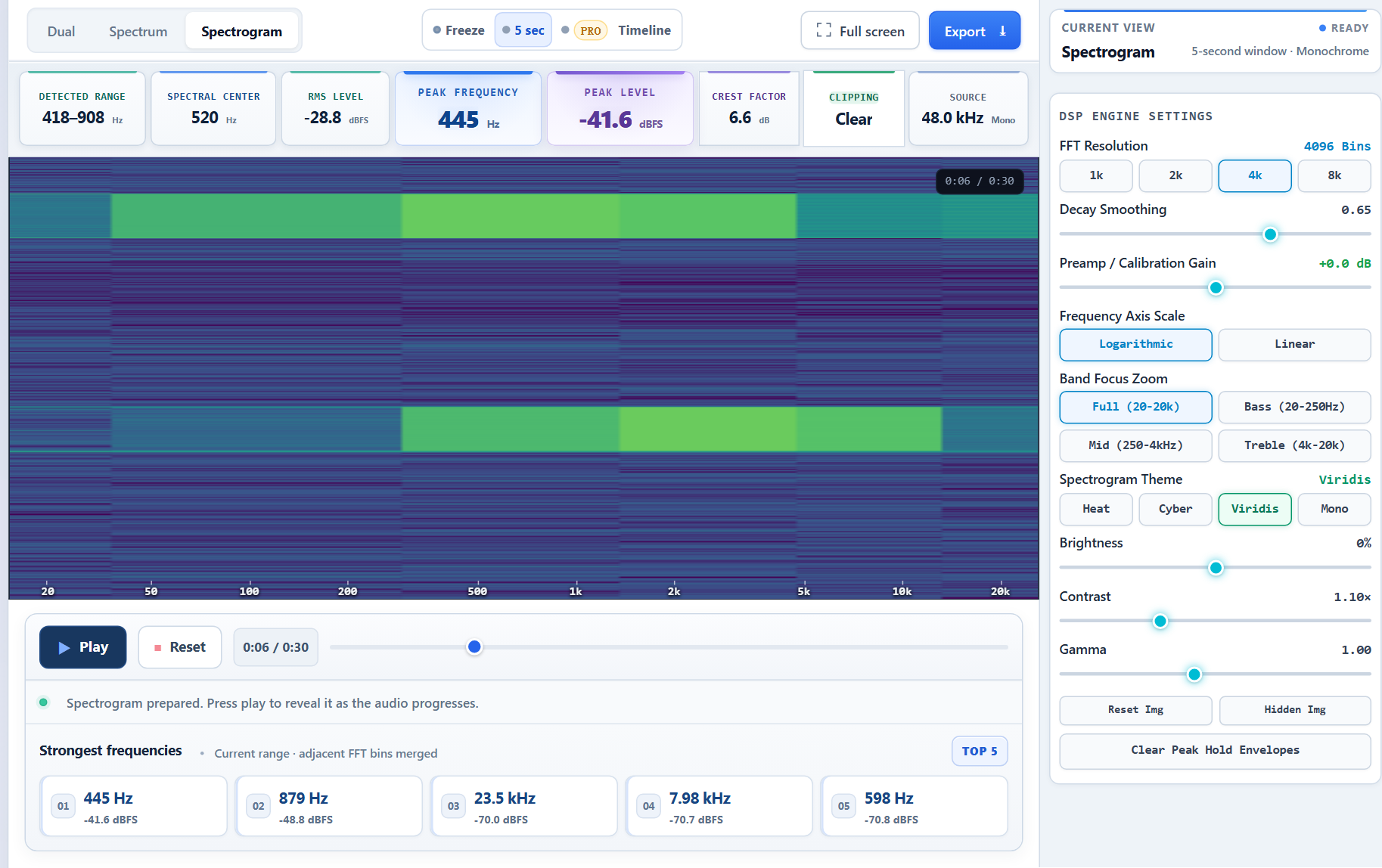This screenshot has height=868, width=1382.
Task: Click the Hidden Img button
Action: point(1294,711)
